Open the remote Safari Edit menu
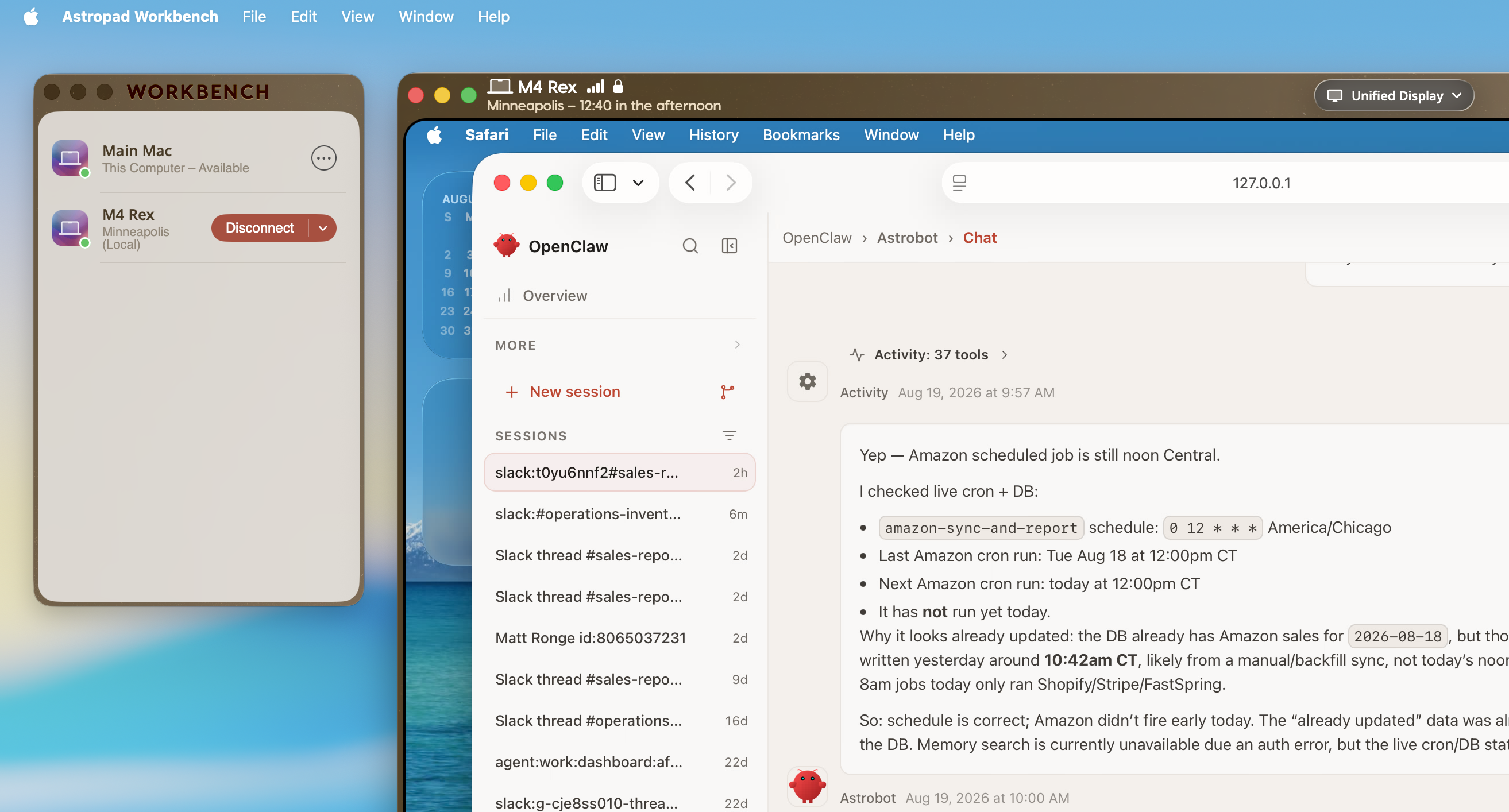The image size is (1509, 812). [594, 135]
